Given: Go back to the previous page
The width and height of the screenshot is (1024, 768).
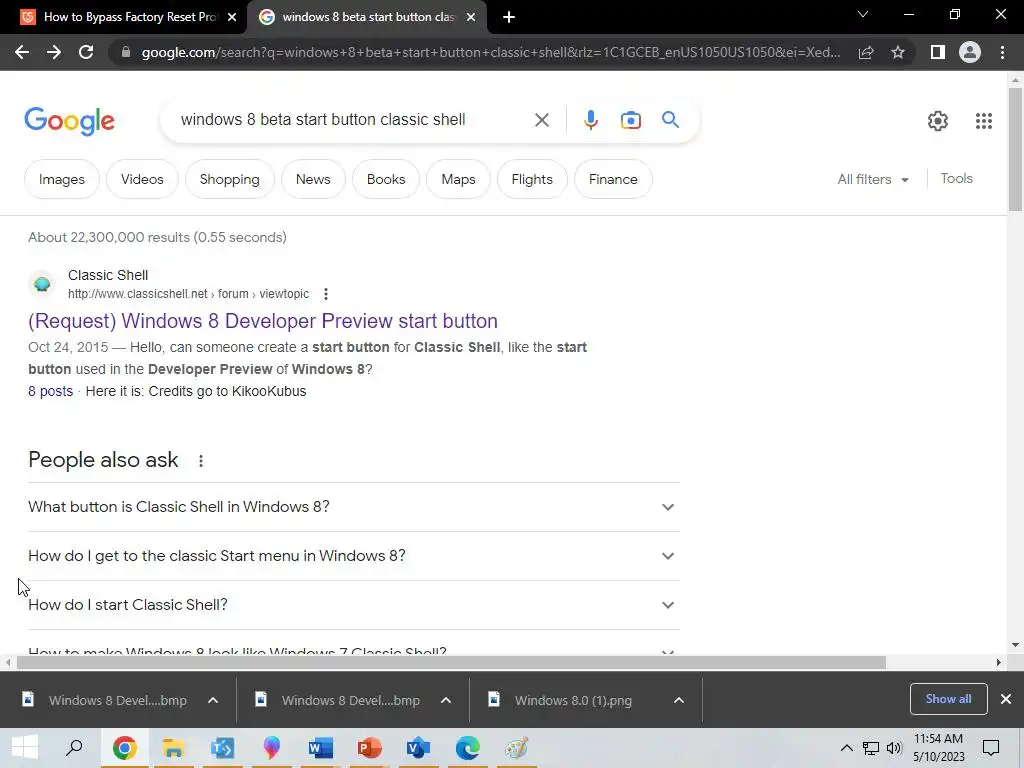Looking at the screenshot, I should (22, 52).
